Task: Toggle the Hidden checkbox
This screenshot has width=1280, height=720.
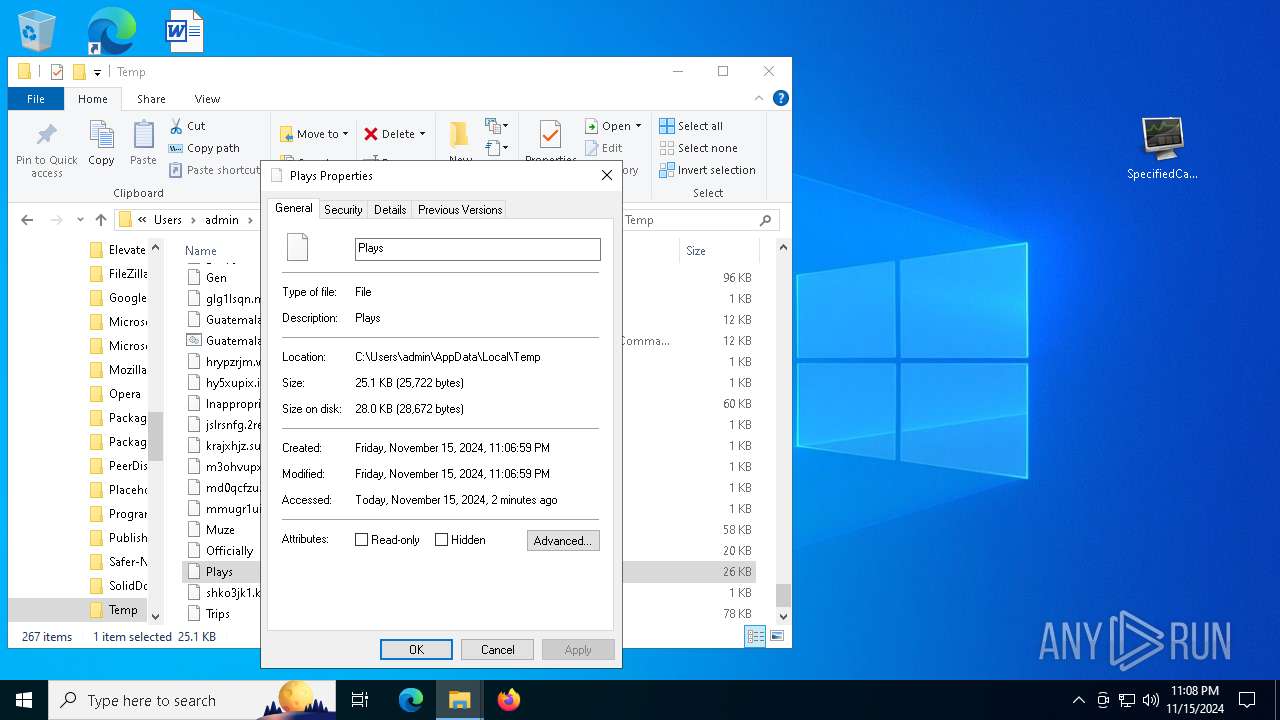Action: click(x=442, y=540)
